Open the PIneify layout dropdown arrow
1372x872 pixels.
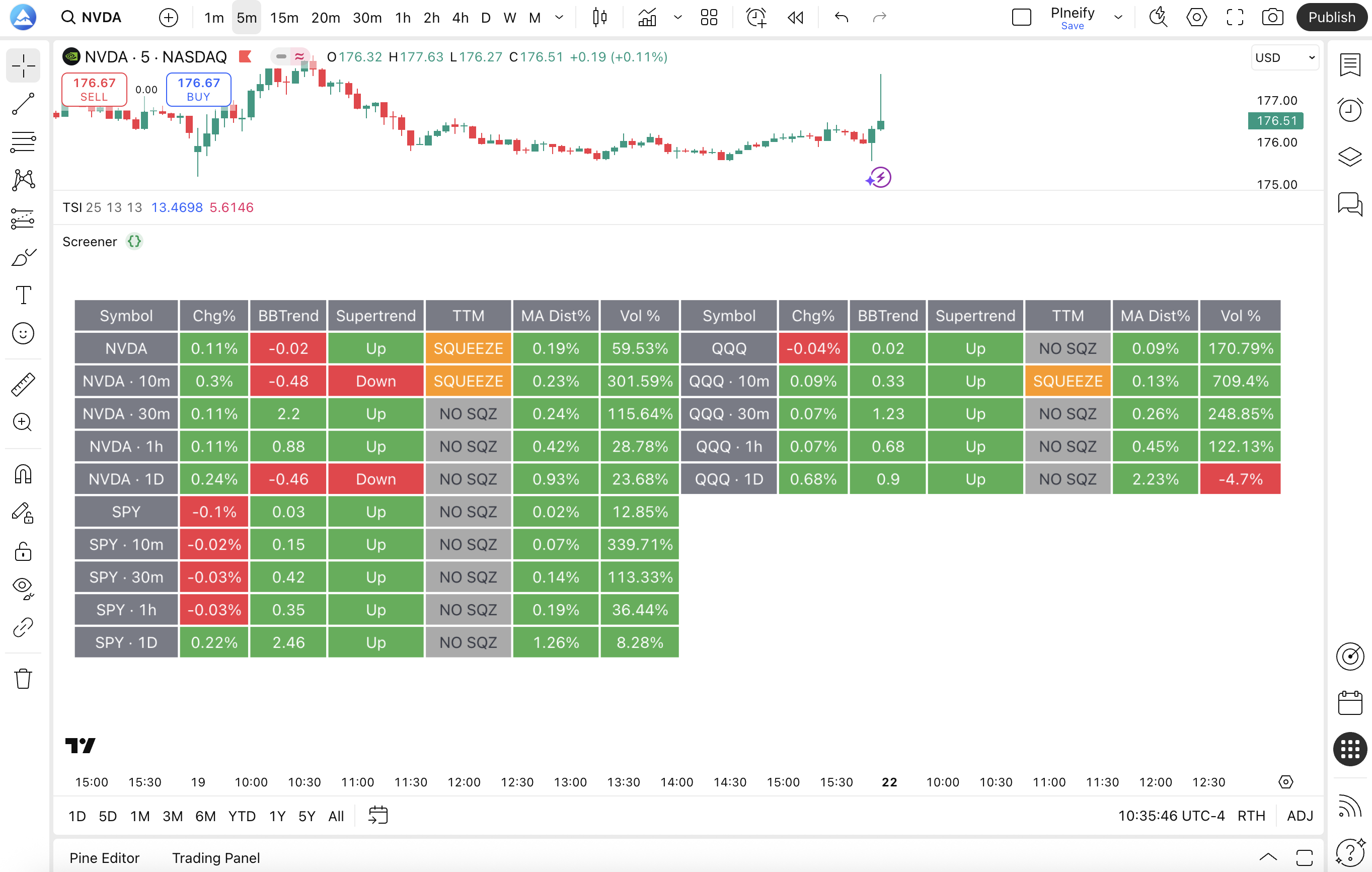pyautogui.click(x=1118, y=17)
